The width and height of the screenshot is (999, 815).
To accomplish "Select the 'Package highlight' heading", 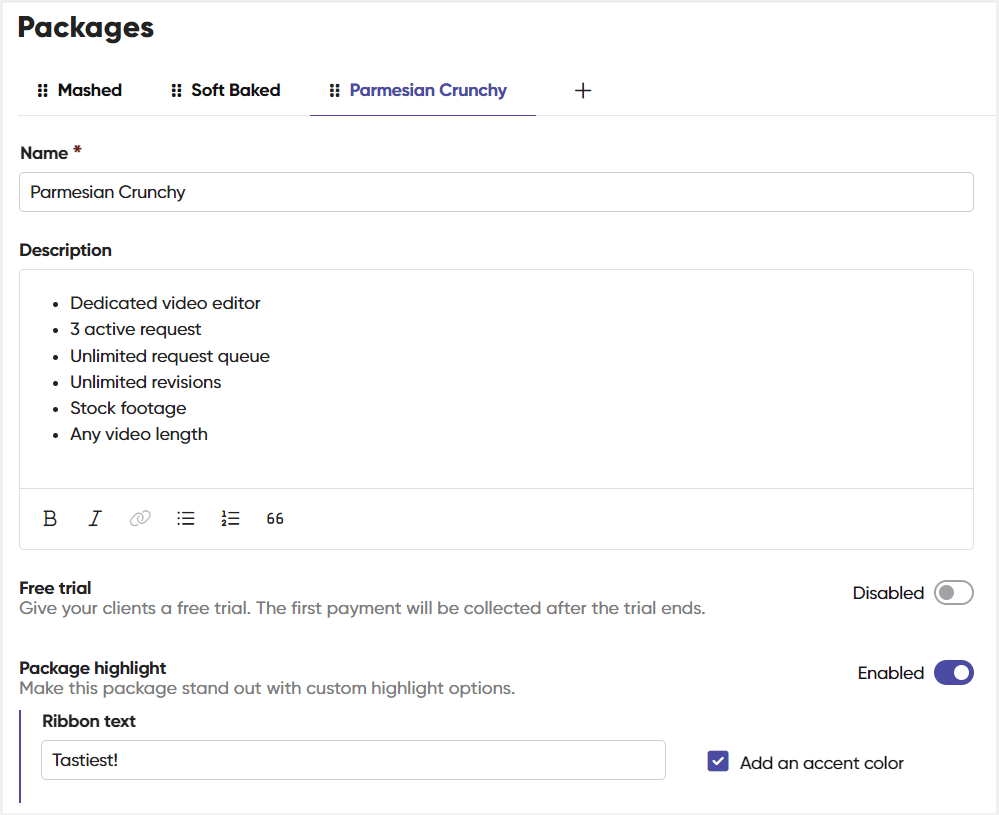I will click(x=92, y=668).
